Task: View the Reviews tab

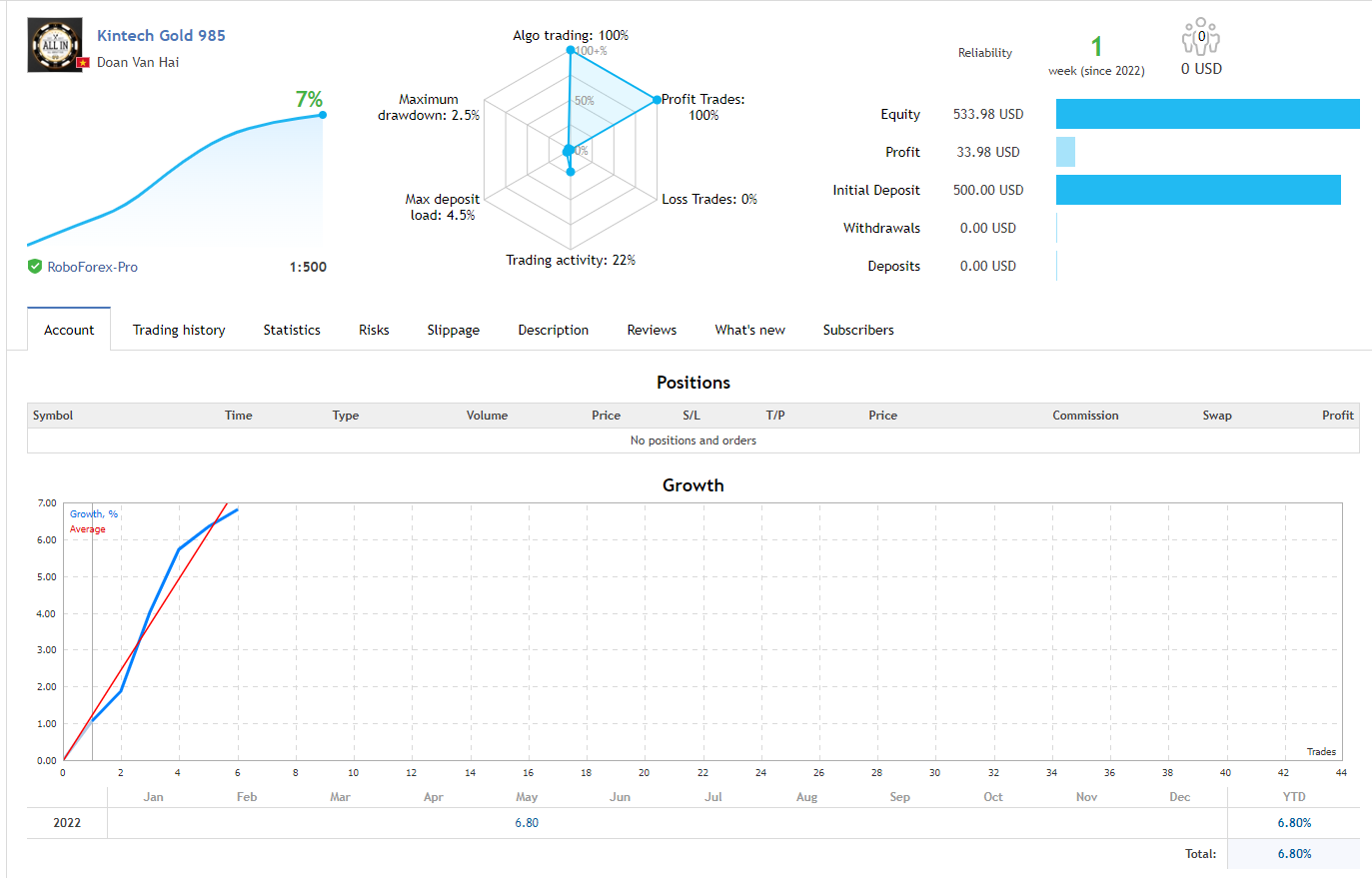Action: coord(652,330)
